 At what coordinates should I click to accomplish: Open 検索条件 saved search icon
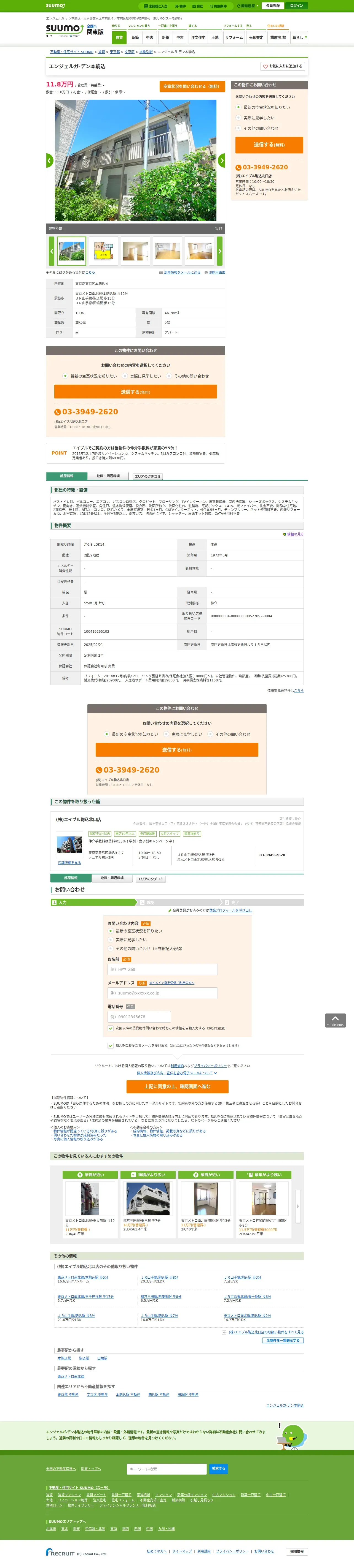(x=218, y=6)
